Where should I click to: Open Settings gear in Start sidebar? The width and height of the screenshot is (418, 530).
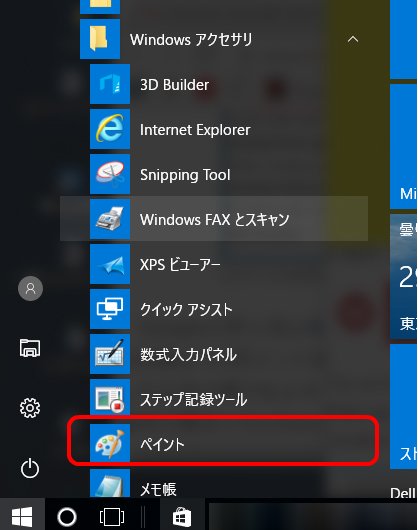pos(30,408)
